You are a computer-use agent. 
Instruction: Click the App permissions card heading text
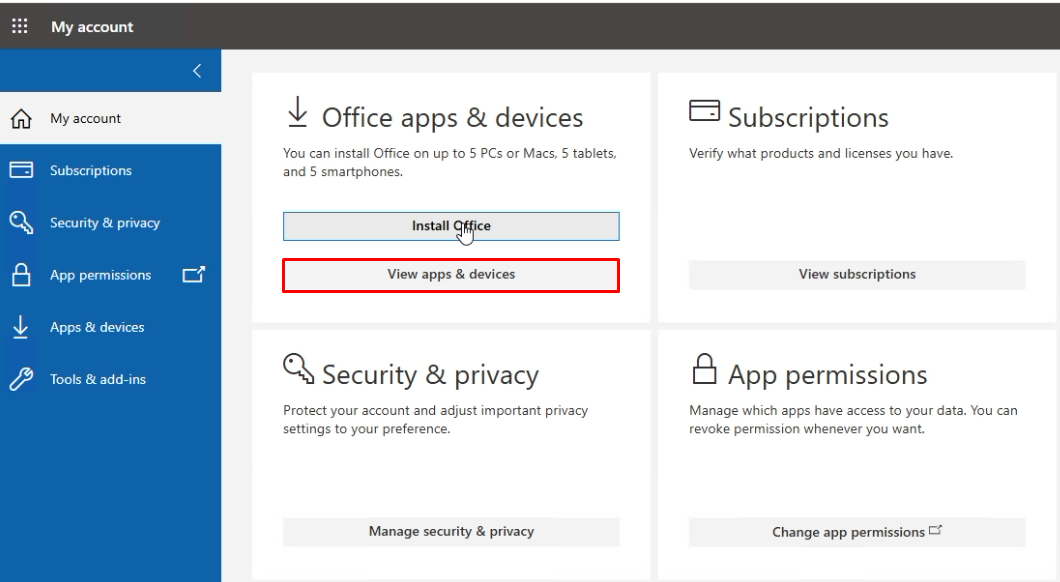click(x=827, y=375)
